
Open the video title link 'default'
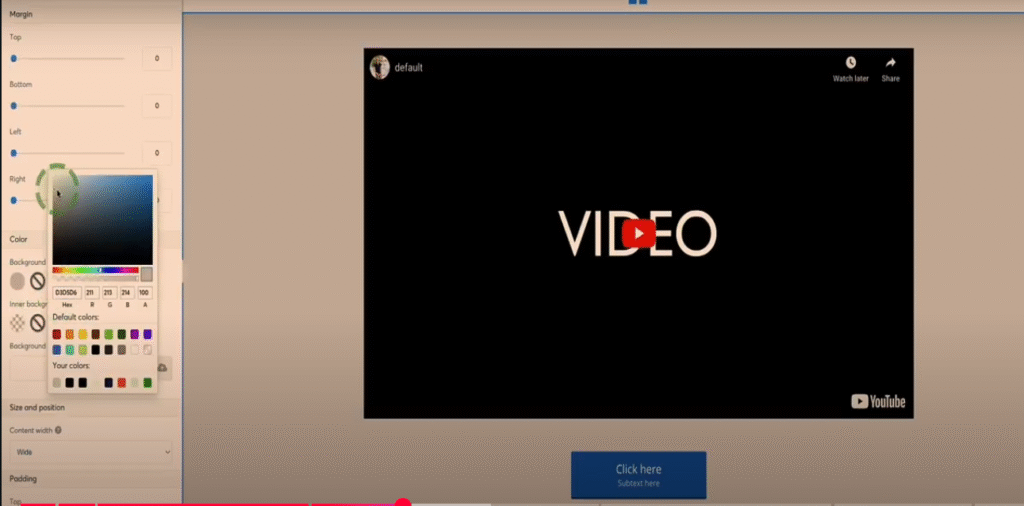click(409, 67)
